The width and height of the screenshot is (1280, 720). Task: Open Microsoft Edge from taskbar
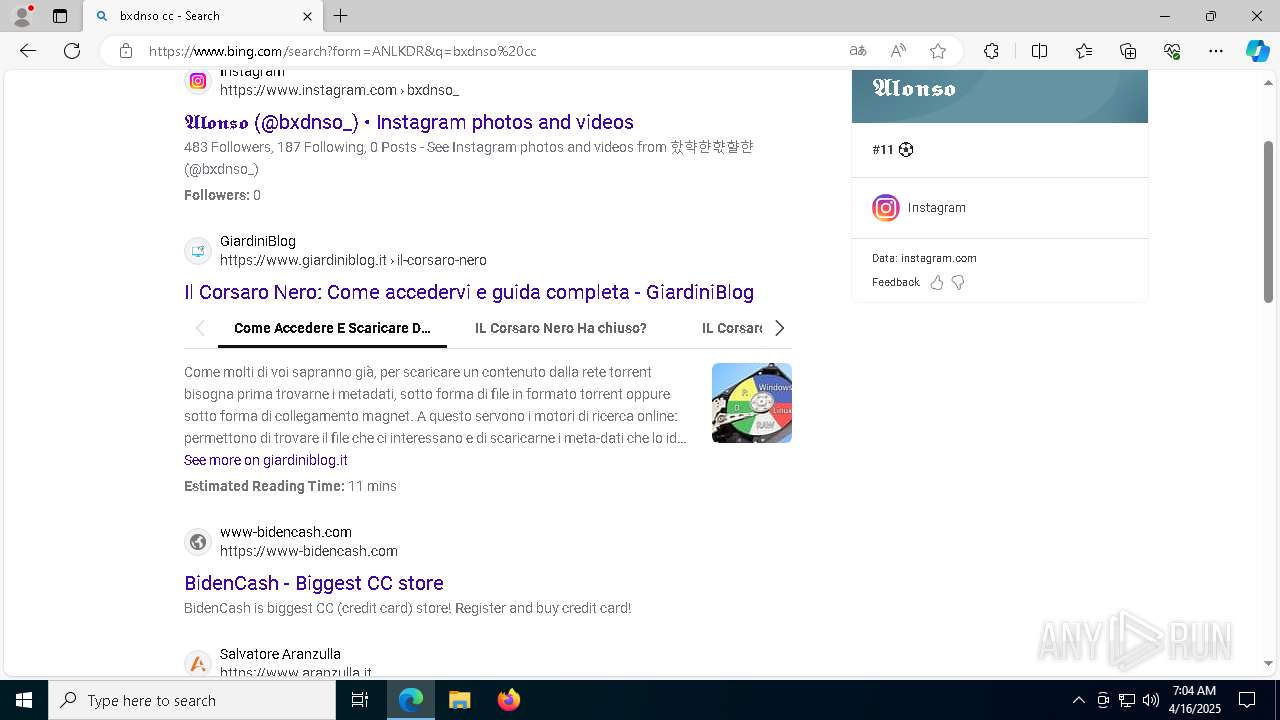coord(411,700)
